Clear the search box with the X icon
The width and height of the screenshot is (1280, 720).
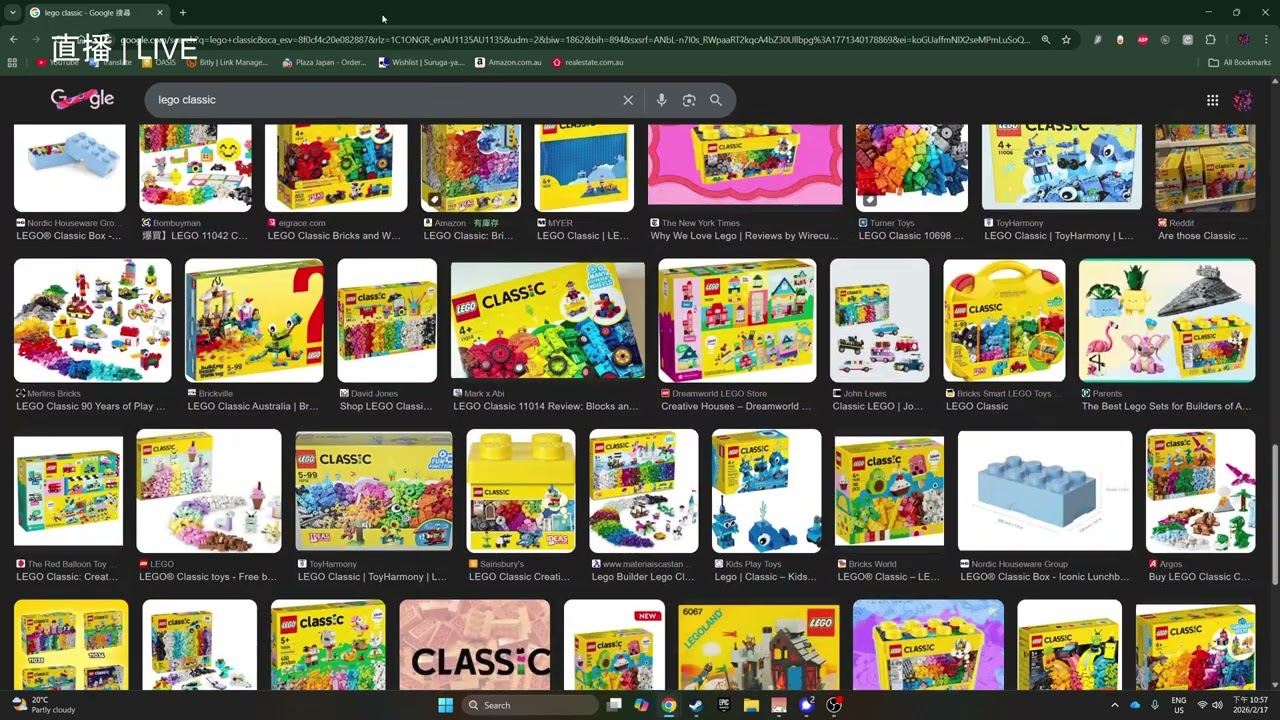pyautogui.click(x=628, y=100)
